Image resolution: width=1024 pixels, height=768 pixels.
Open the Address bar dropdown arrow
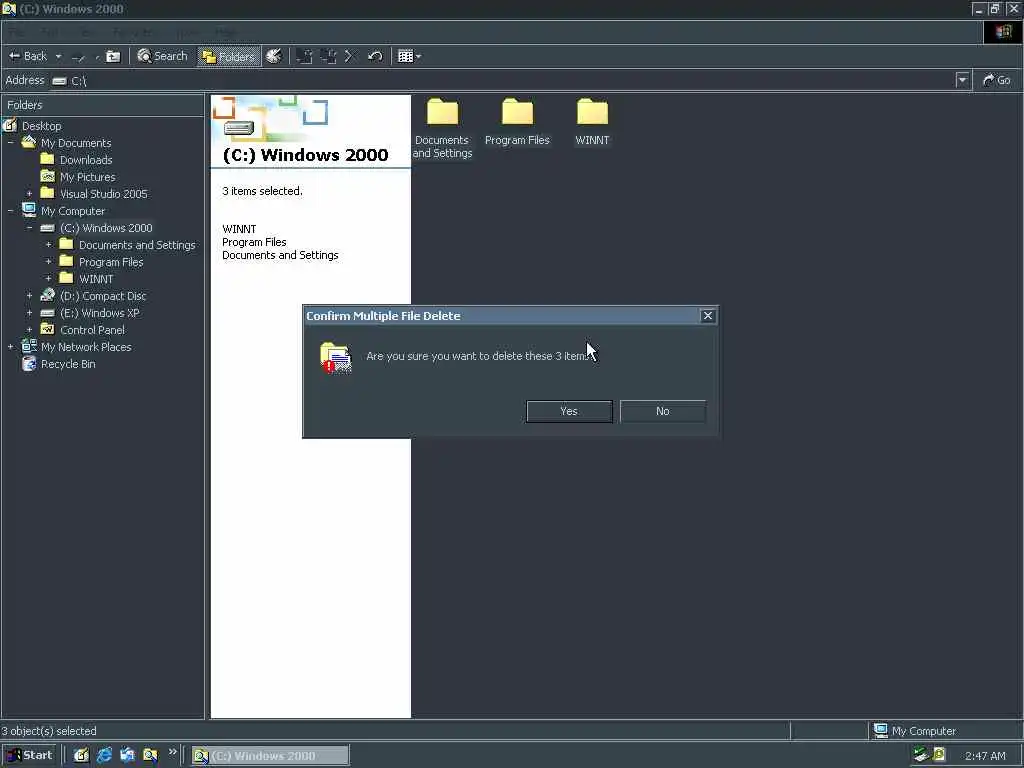[x=962, y=80]
